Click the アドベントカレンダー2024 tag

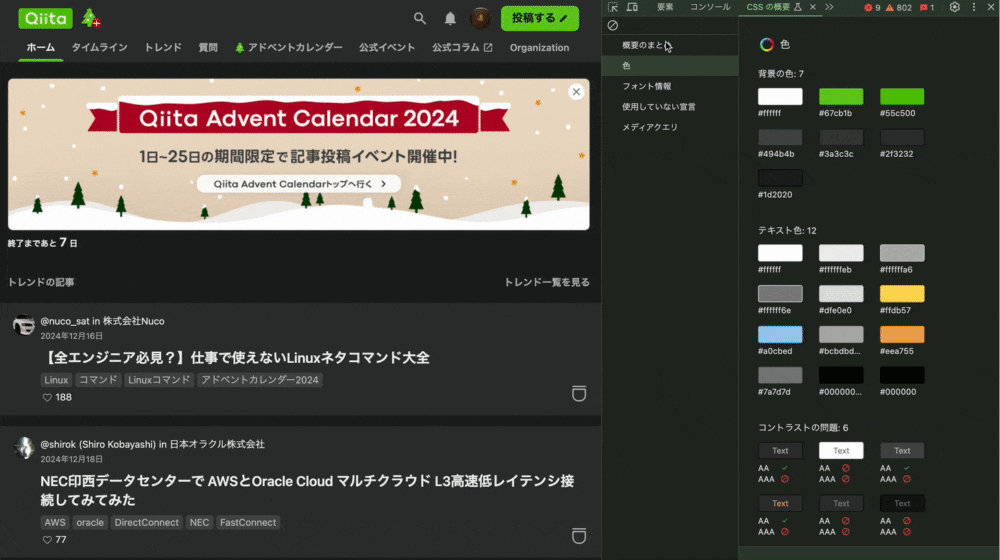click(x=260, y=379)
